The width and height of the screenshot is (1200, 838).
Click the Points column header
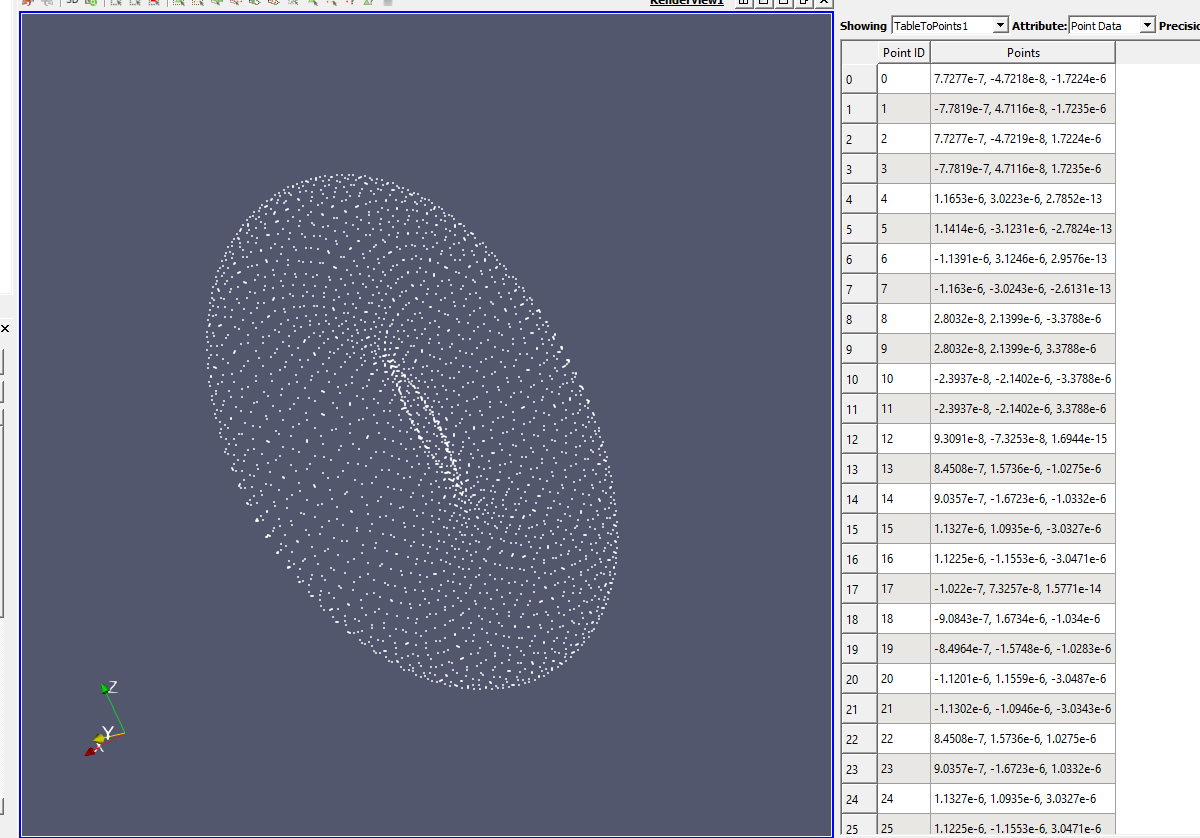(1022, 53)
